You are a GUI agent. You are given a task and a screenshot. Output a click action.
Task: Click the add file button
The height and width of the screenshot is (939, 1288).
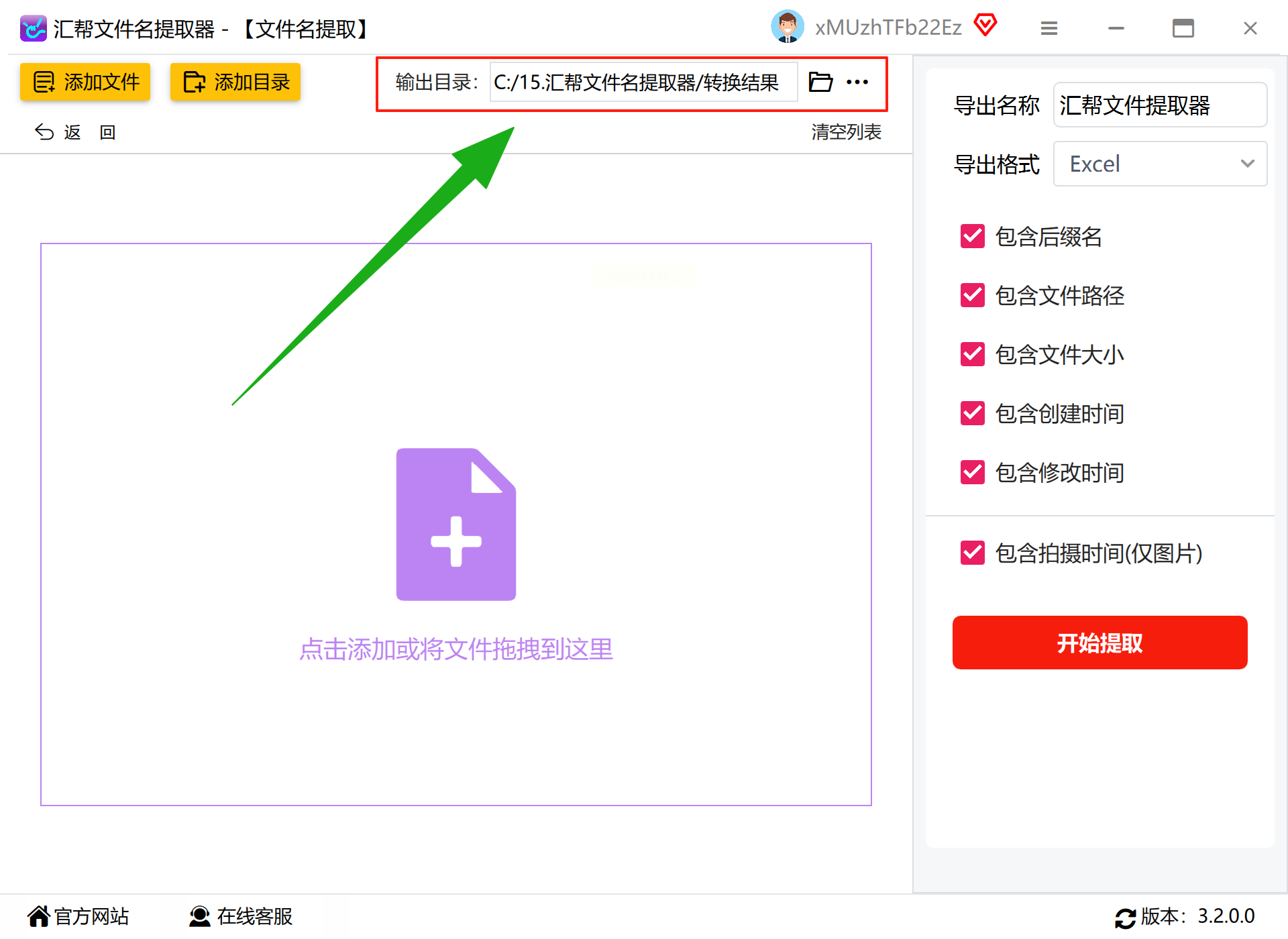coord(85,82)
